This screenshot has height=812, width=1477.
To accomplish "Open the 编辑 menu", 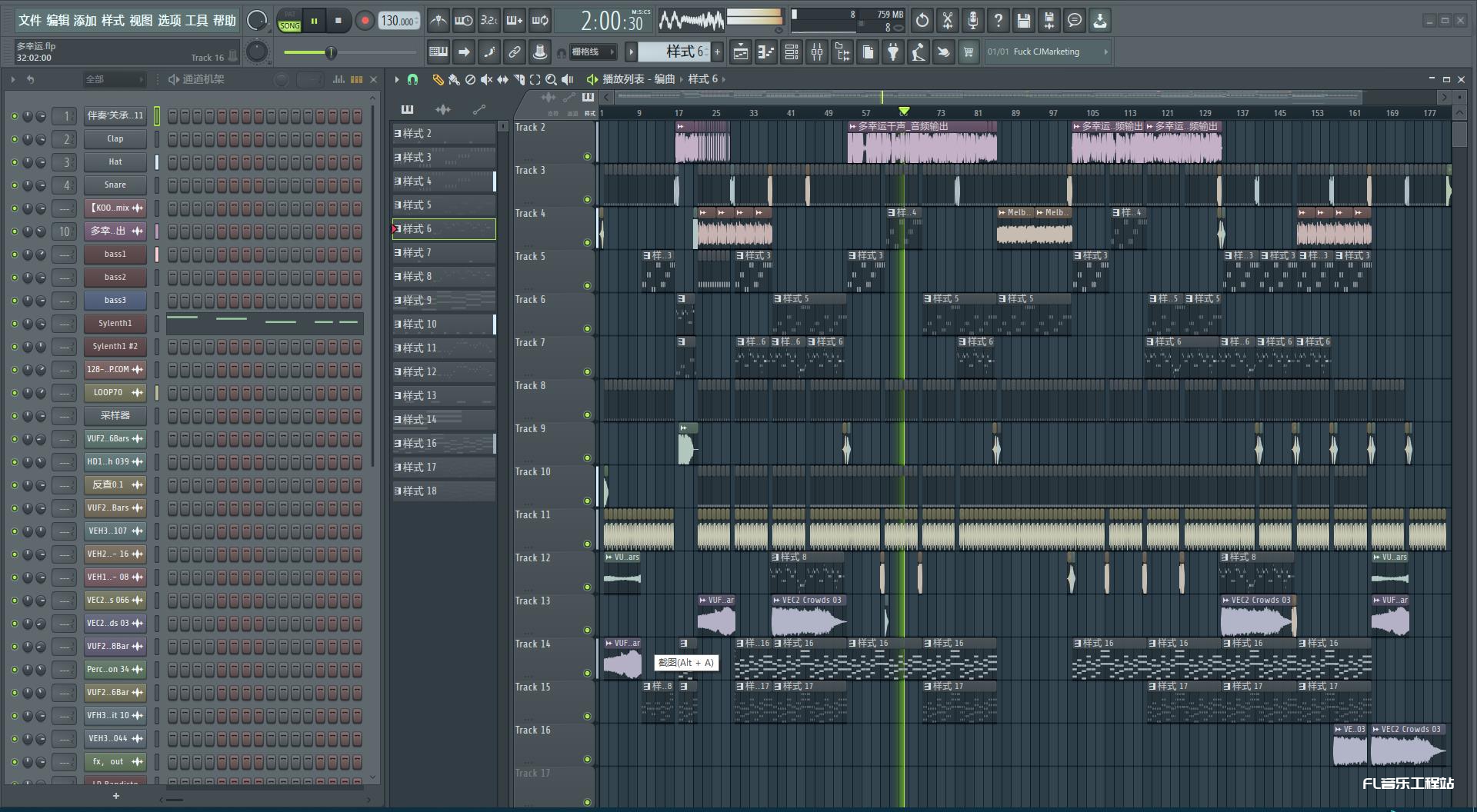I will click(58, 21).
